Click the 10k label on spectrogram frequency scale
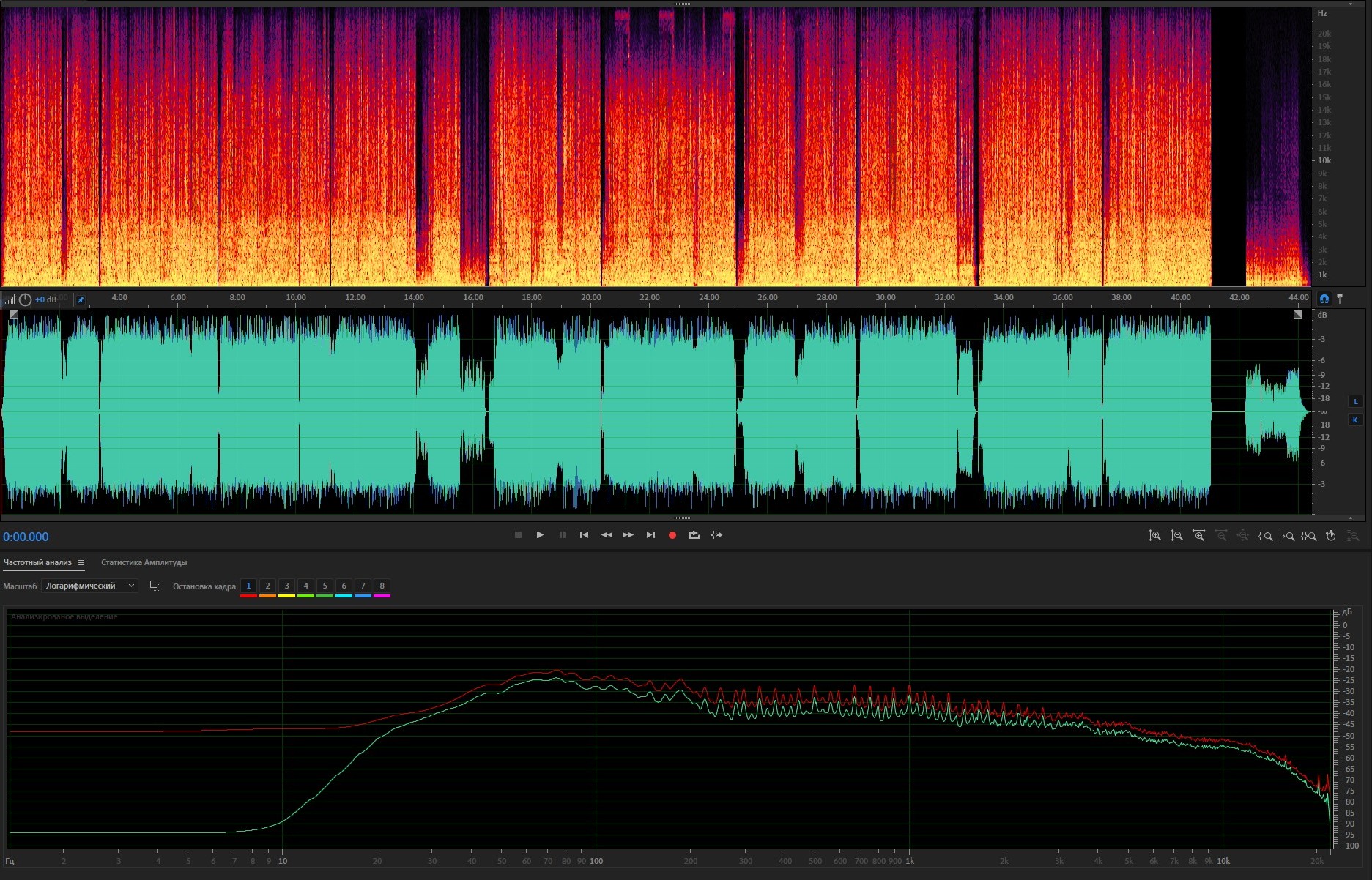 (1324, 160)
